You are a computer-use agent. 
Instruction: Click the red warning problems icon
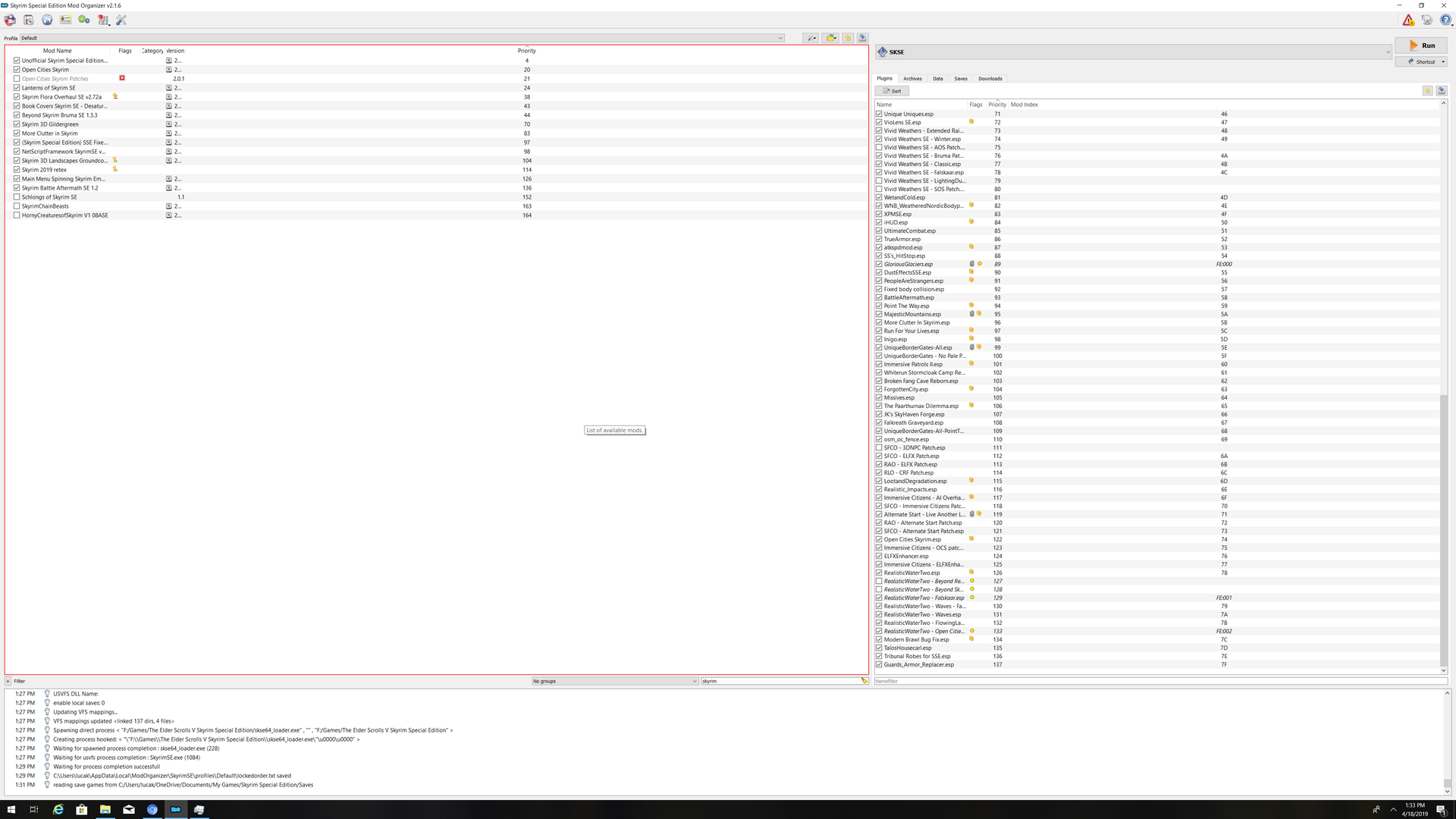pos(1408,20)
